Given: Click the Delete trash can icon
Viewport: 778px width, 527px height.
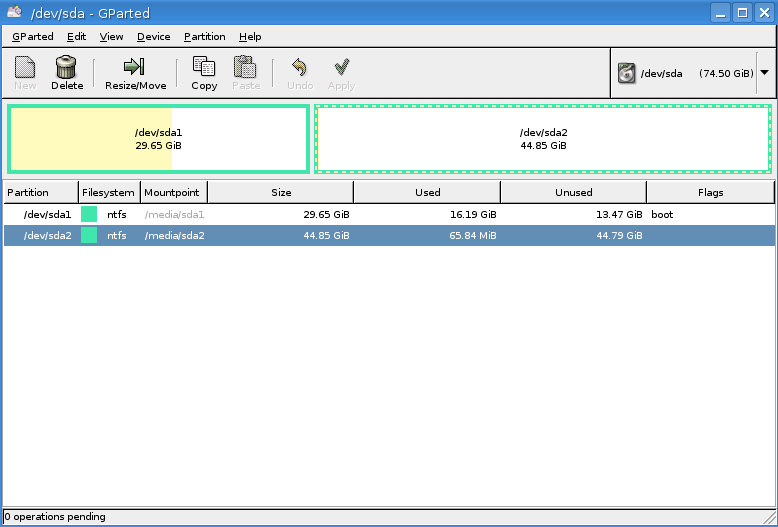Looking at the screenshot, I should [x=67, y=67].
